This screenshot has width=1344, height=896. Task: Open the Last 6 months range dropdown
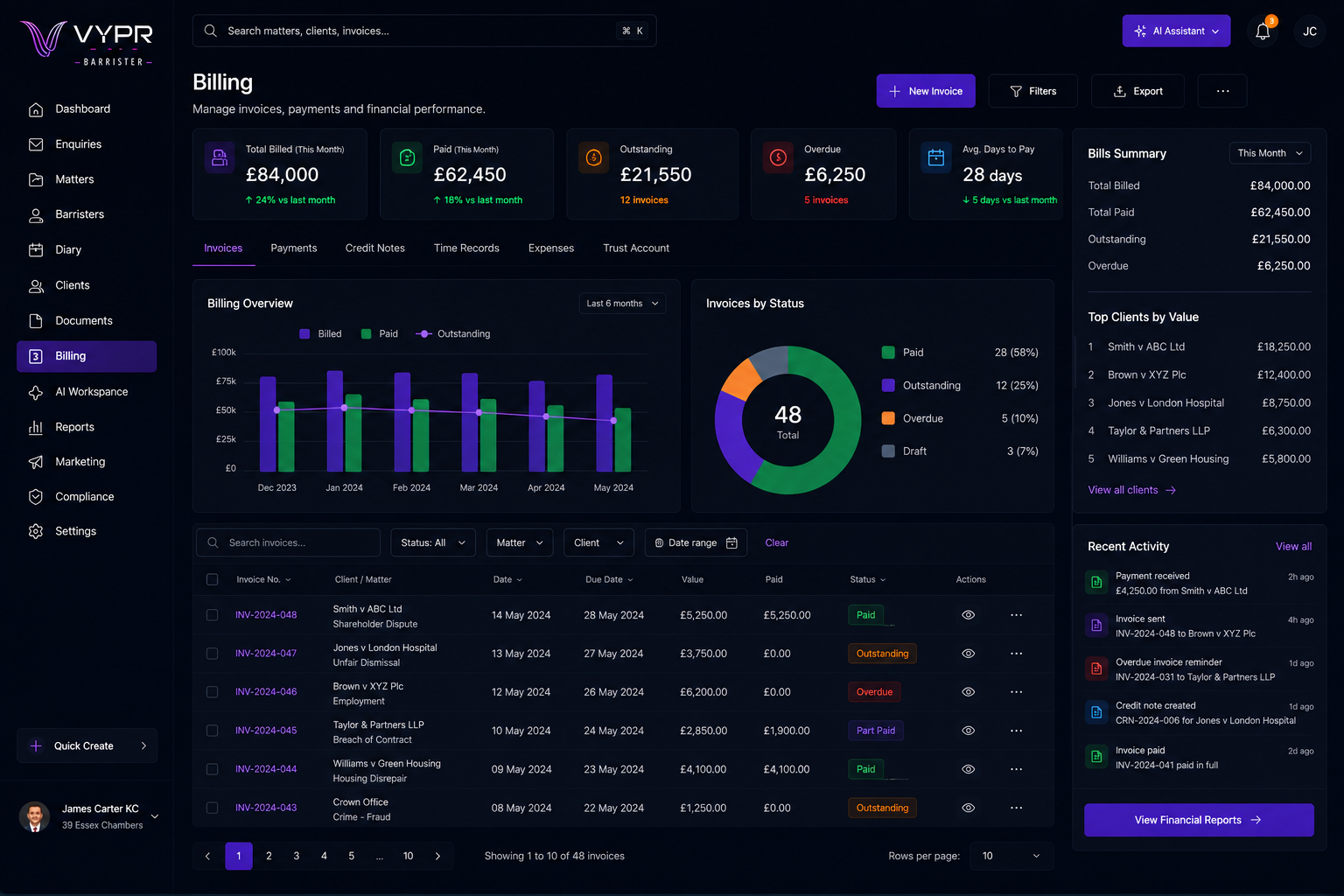pyautogui.click(x=622, y=304)
